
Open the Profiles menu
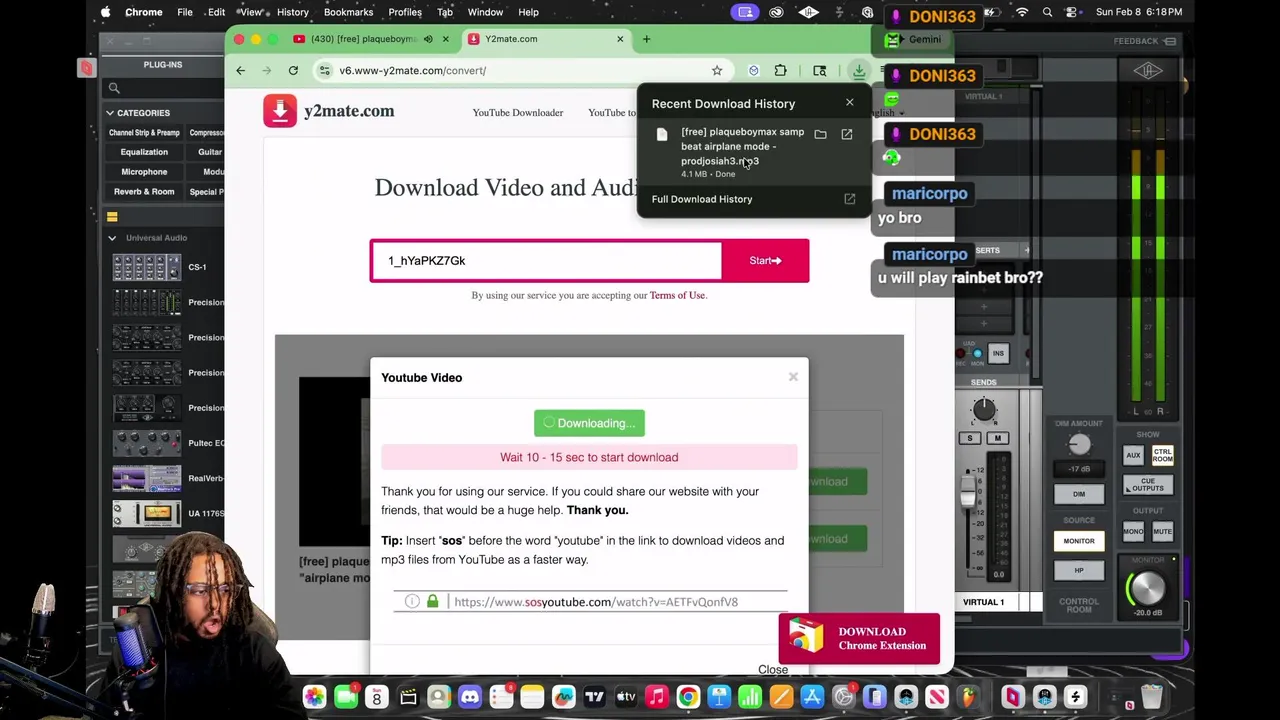405,12
